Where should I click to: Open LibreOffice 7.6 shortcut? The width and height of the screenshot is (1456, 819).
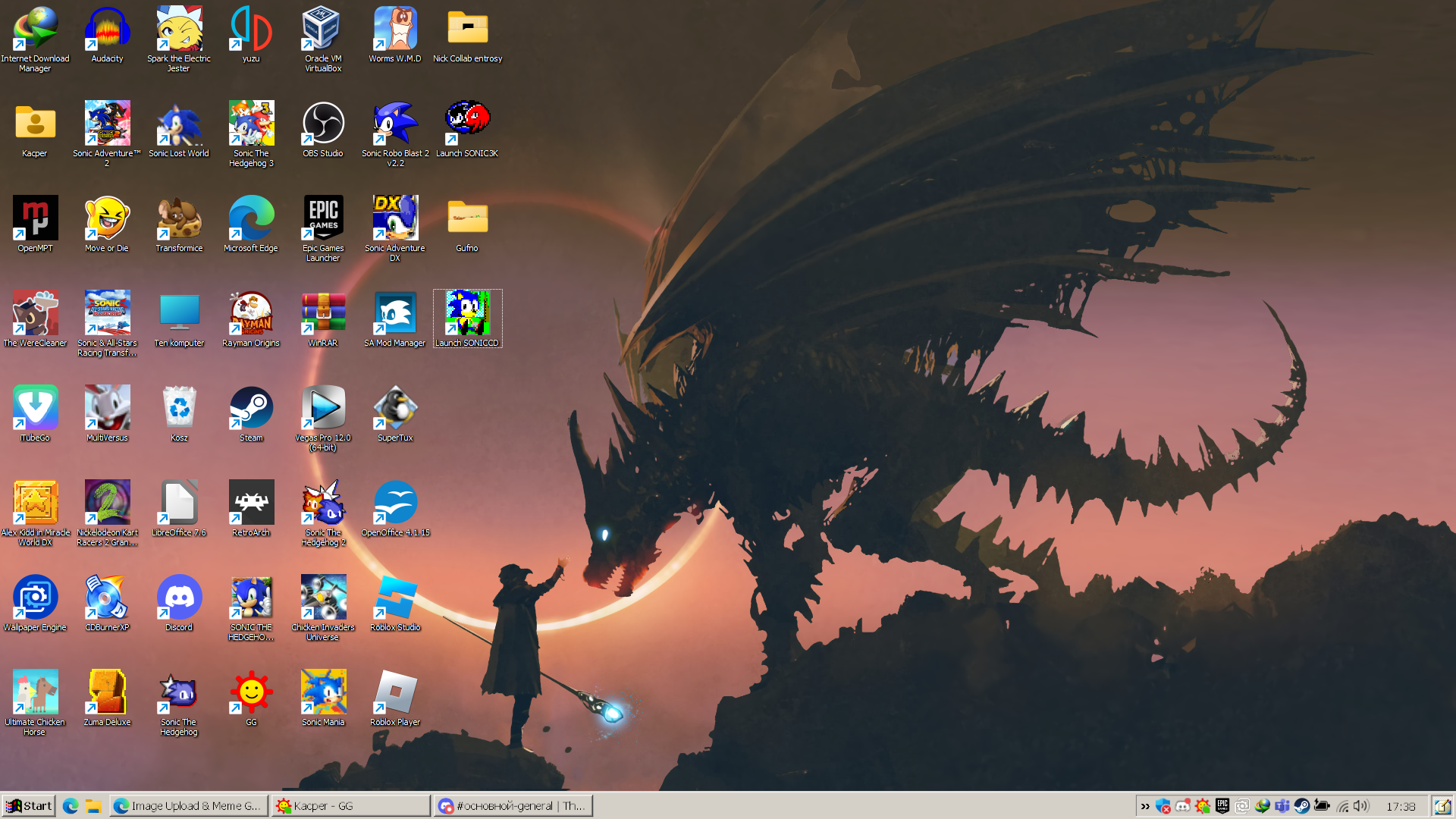[179, 509]
